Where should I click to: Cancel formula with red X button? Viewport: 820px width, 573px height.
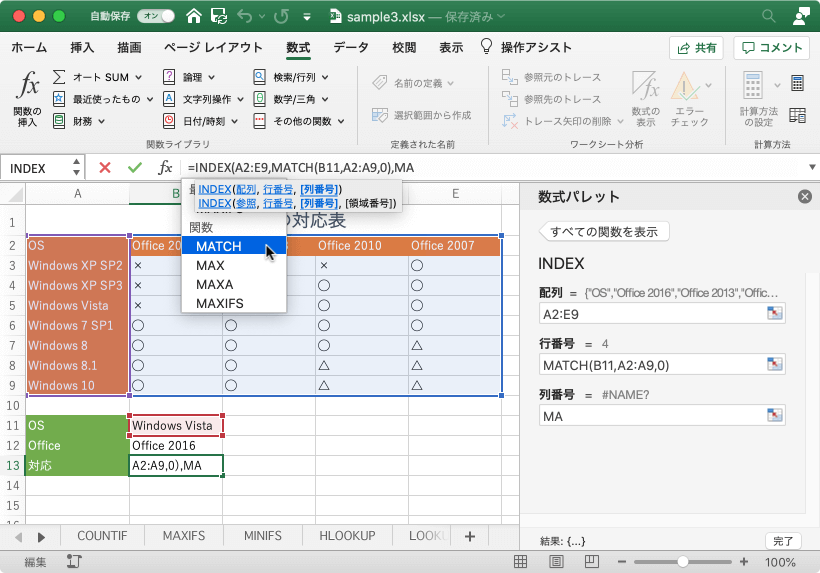[x=105, y=168]
